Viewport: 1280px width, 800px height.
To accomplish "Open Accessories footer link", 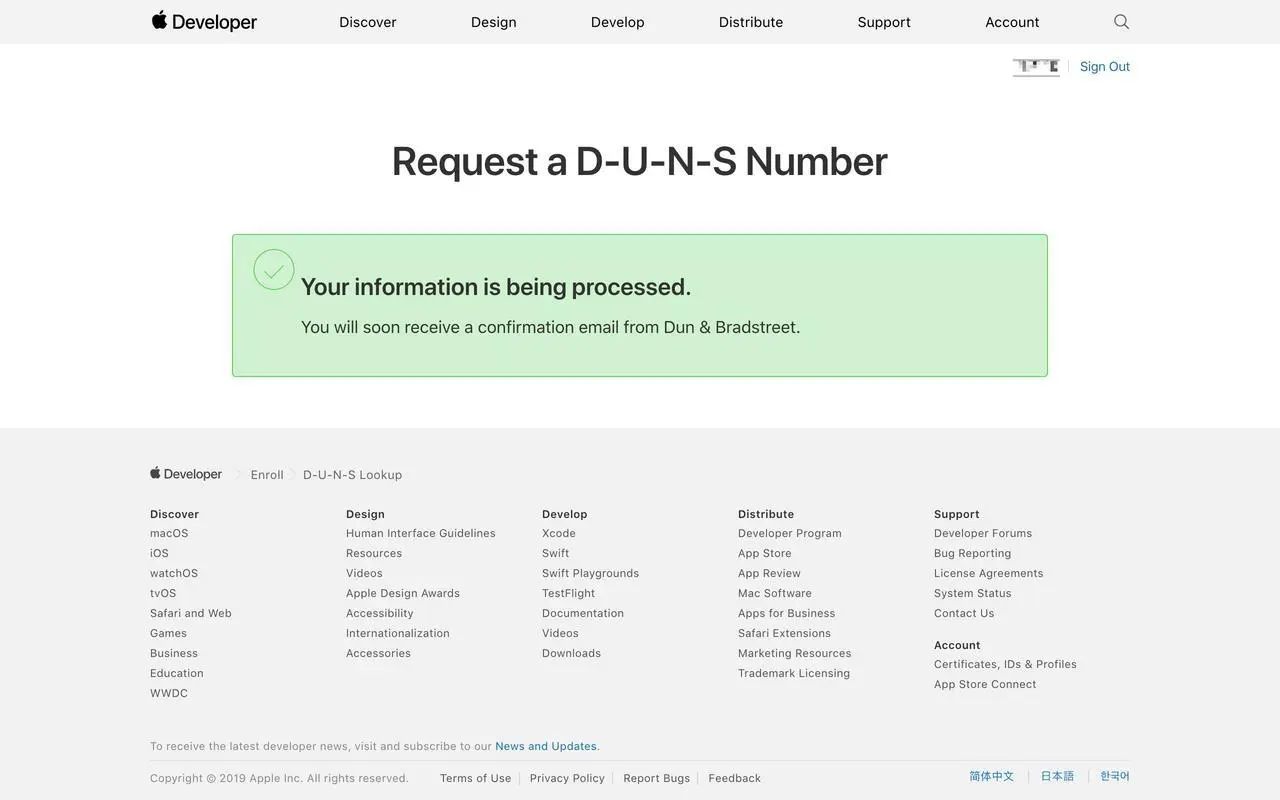I will click(x=378, y=653).
